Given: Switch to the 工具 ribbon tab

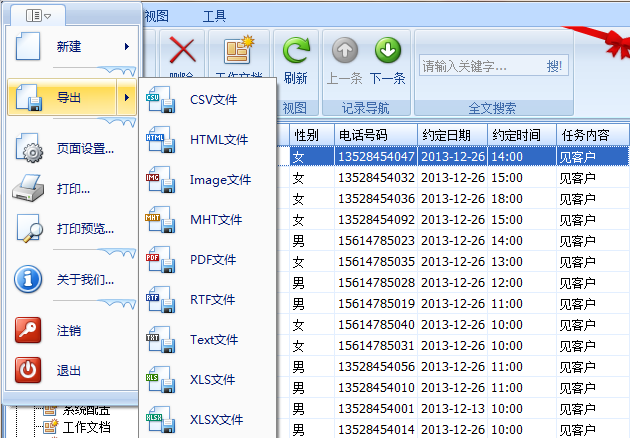Looking at the screenshot, I should click(x=214, y=16).
